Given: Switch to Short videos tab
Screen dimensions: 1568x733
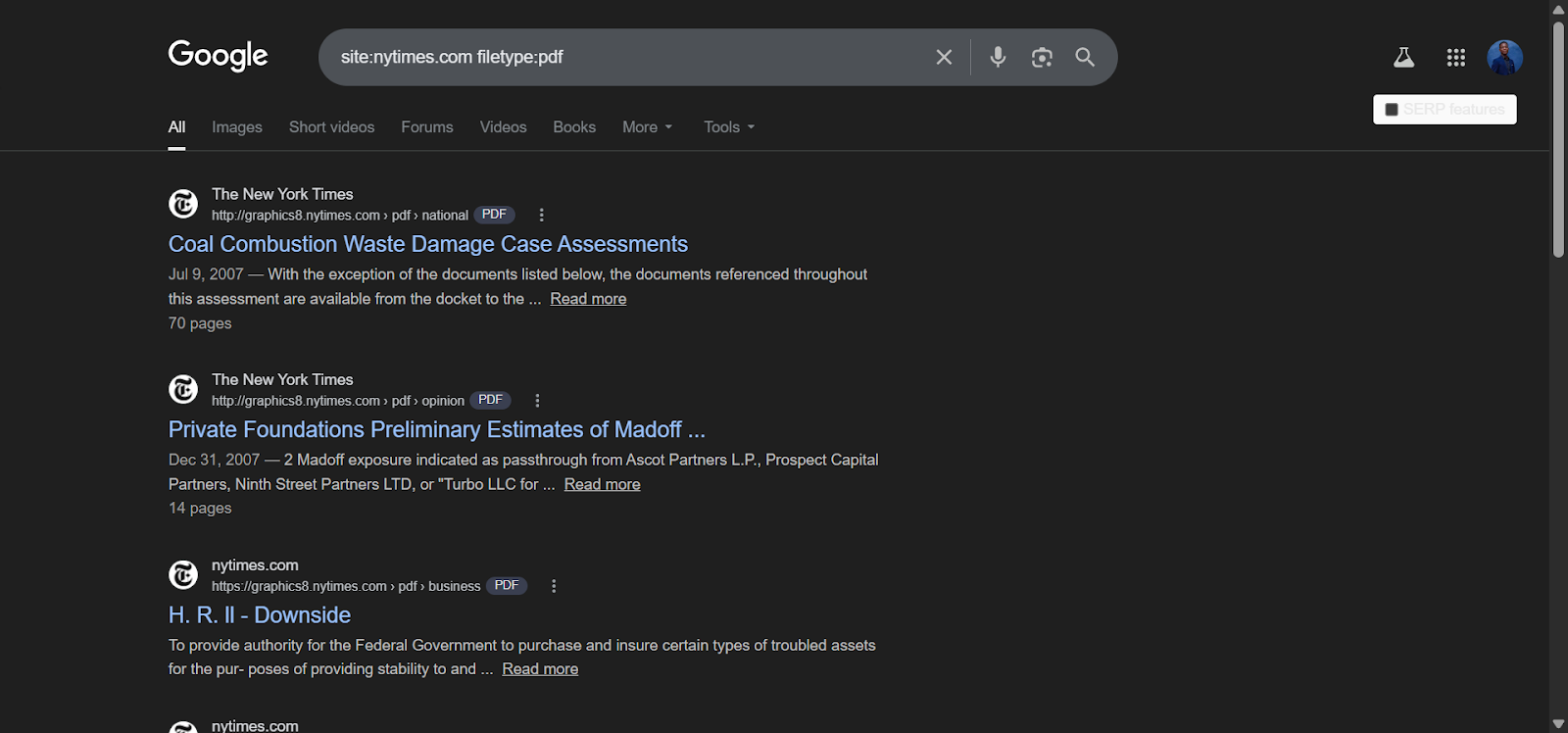Looking at the screenshot, I should [331, 127].
